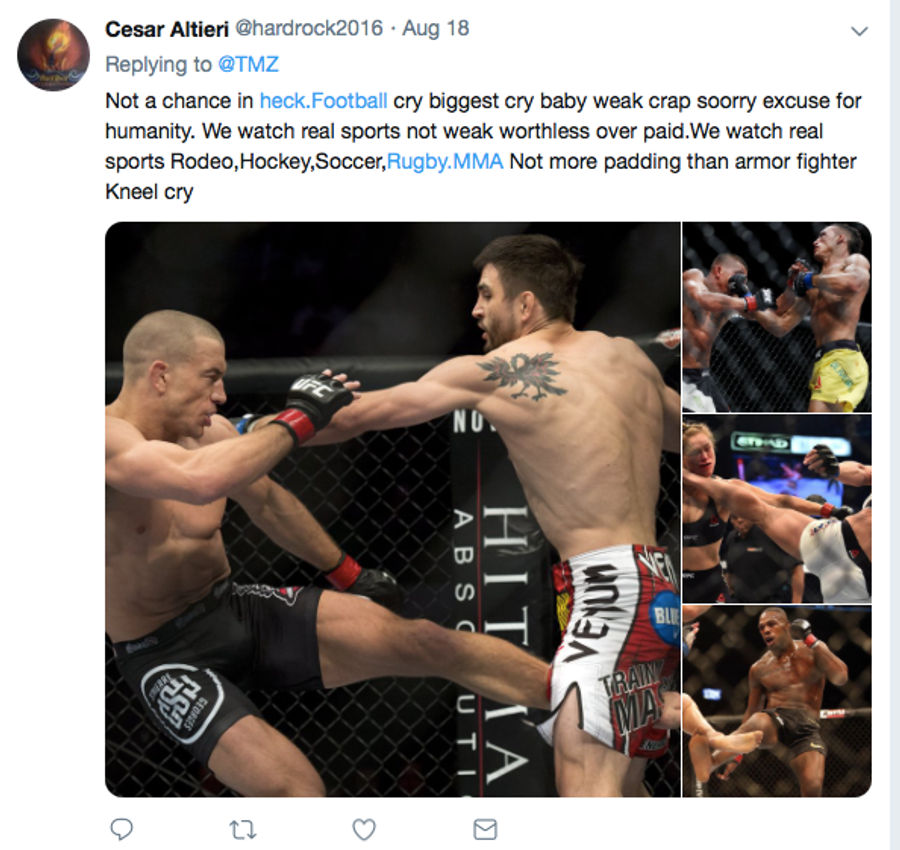Open the @hardrock2016 handle
This screenshot has height=850, width=900.
point(309,28)
